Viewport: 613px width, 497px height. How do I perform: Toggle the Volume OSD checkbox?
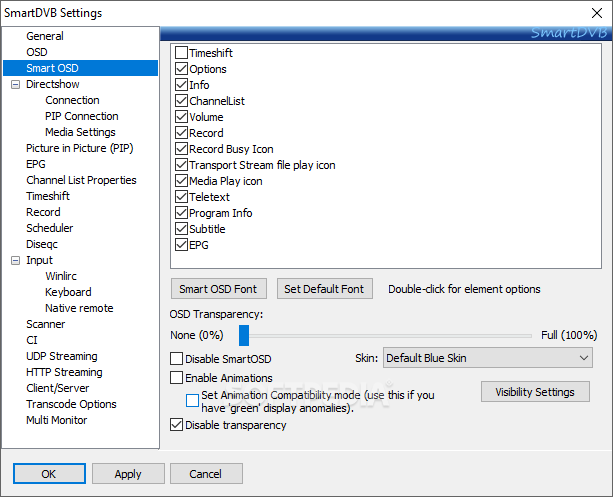tap(181, 117)
